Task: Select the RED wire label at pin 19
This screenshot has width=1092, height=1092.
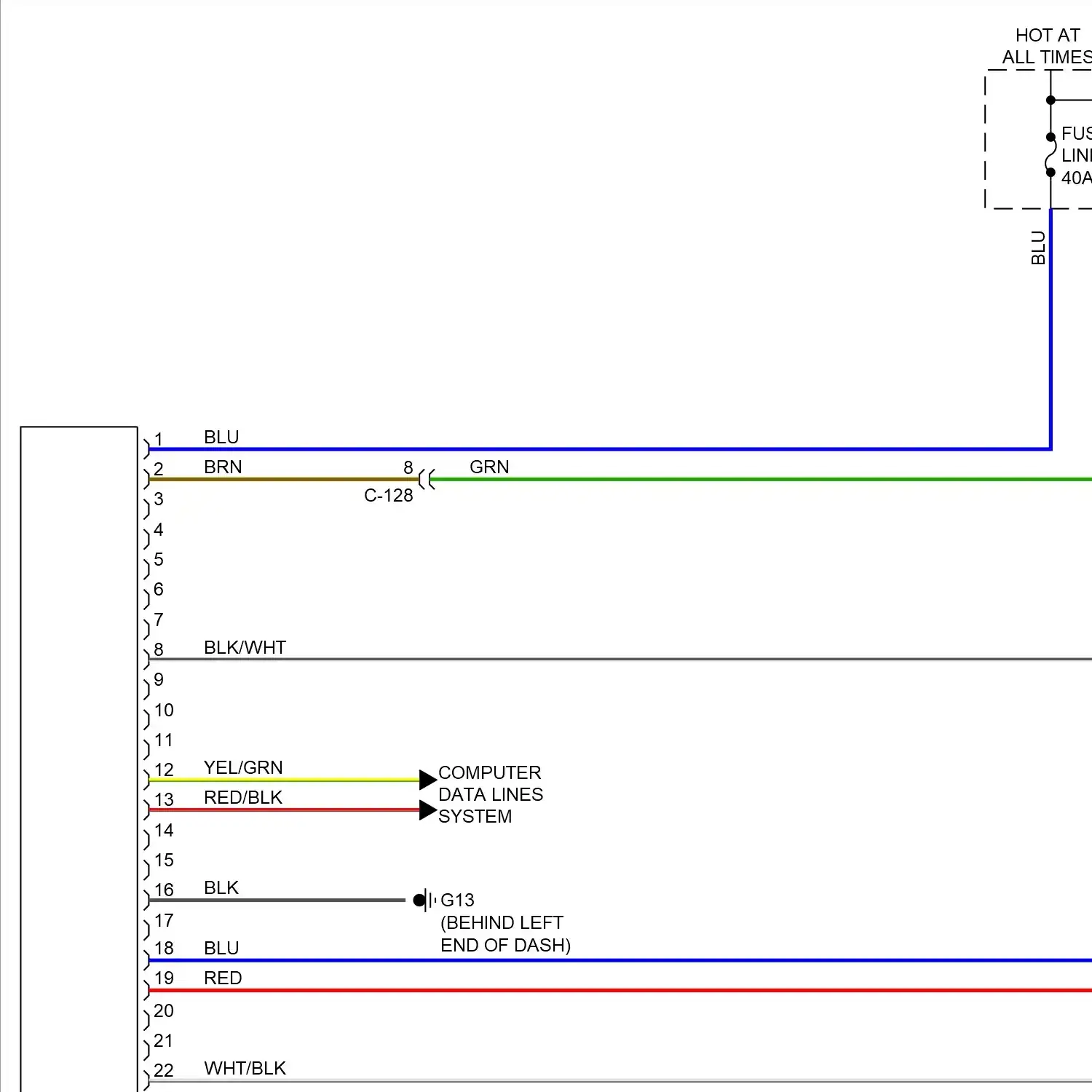Action: click(223, 978)
